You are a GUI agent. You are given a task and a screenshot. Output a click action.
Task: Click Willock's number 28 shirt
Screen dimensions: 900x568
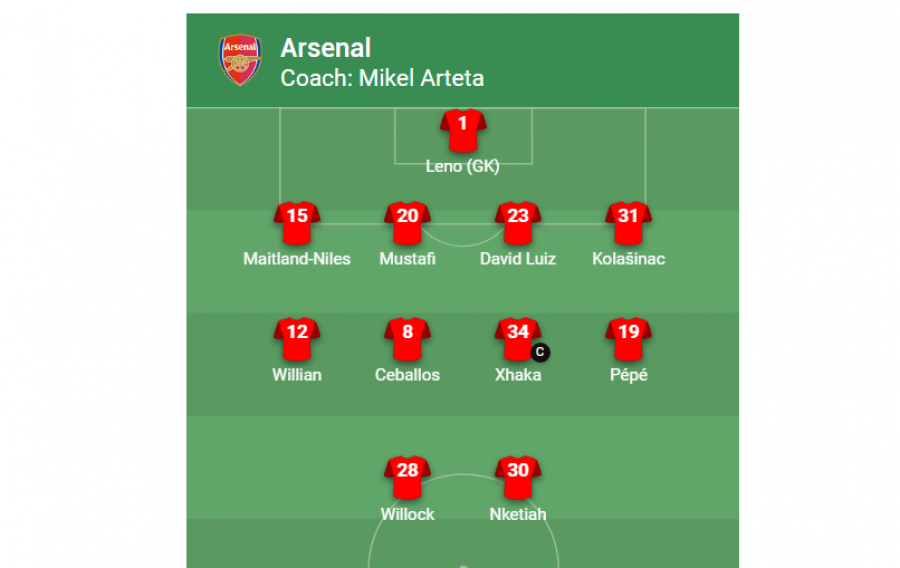(408, 478)
